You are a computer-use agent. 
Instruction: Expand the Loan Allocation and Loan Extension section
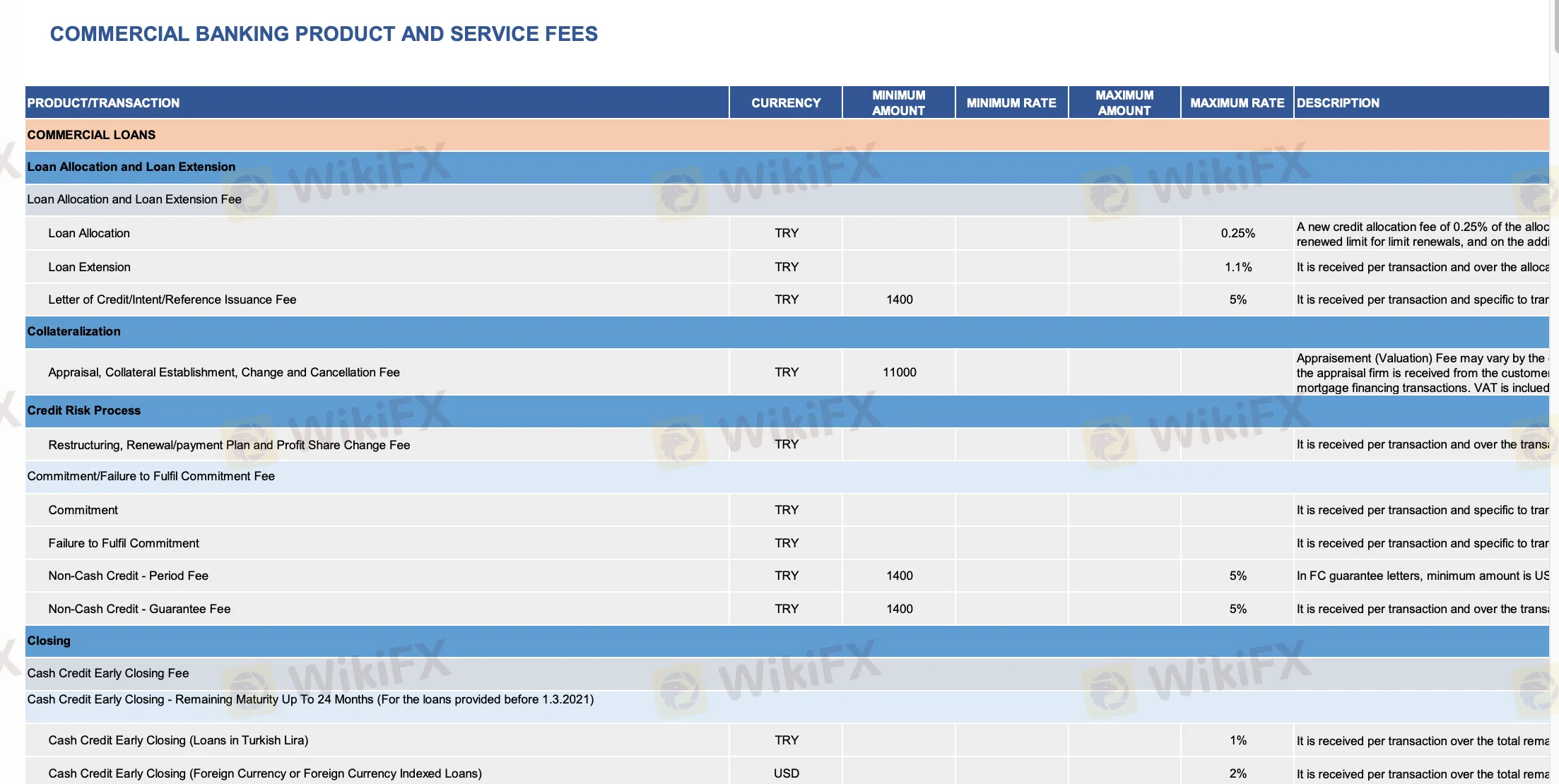pyautogui.click(x=131, y=167)
